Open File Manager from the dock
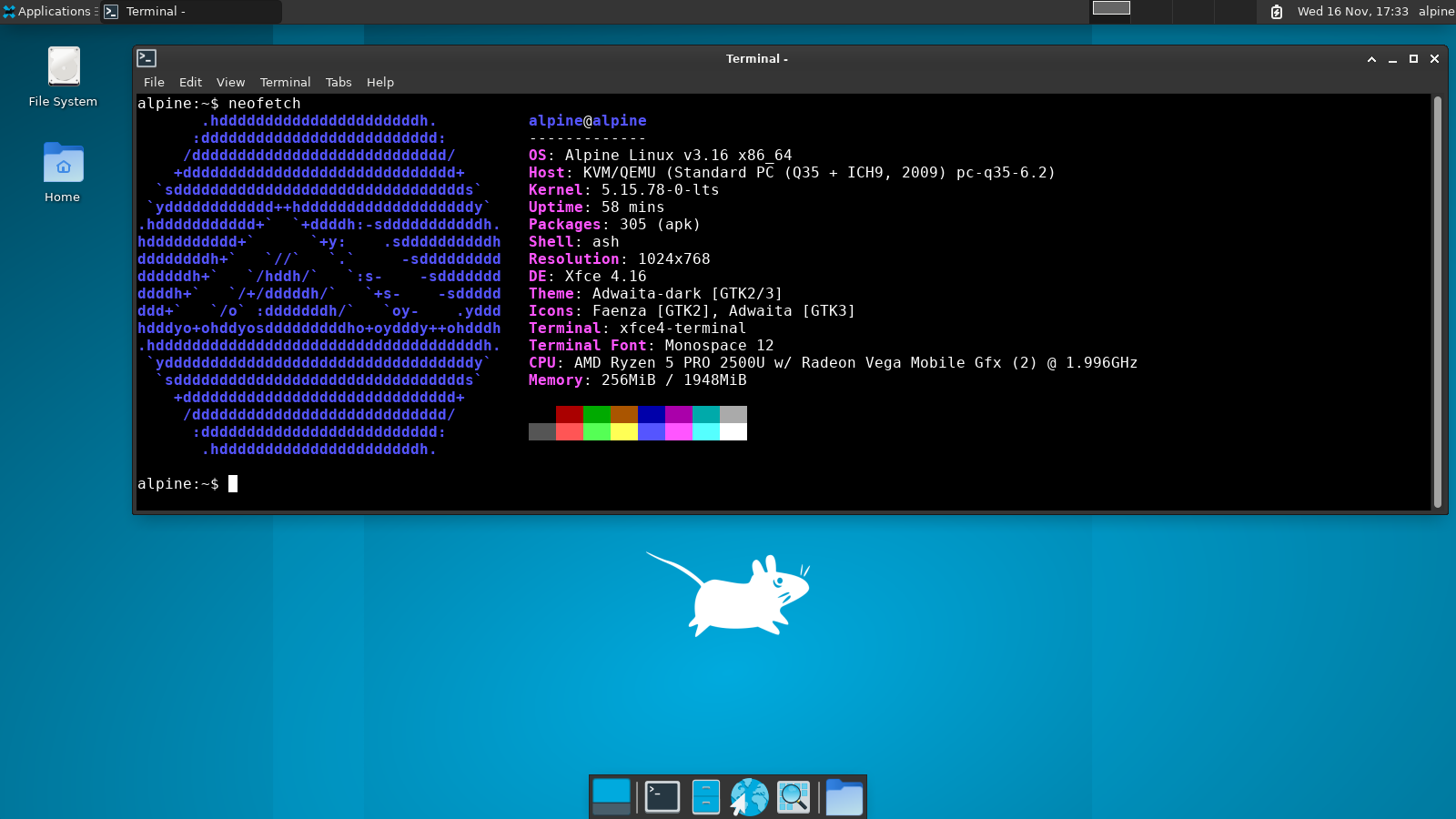This screenshot has width=1456, height=819. pos(706,796)
